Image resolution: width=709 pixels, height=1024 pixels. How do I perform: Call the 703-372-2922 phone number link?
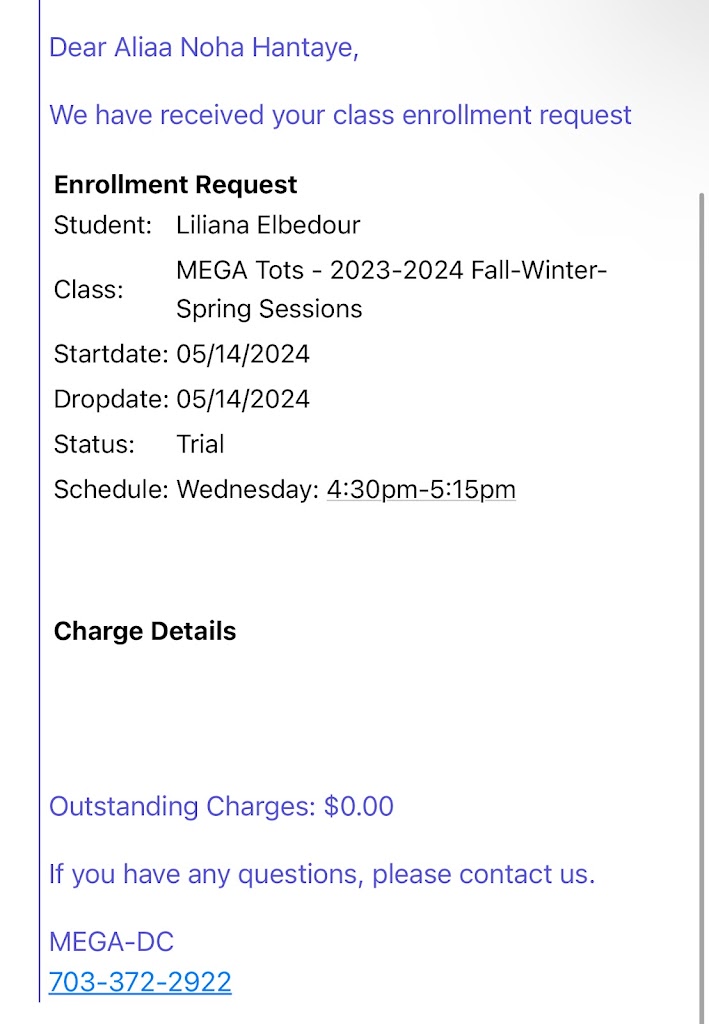coord(140,982)
